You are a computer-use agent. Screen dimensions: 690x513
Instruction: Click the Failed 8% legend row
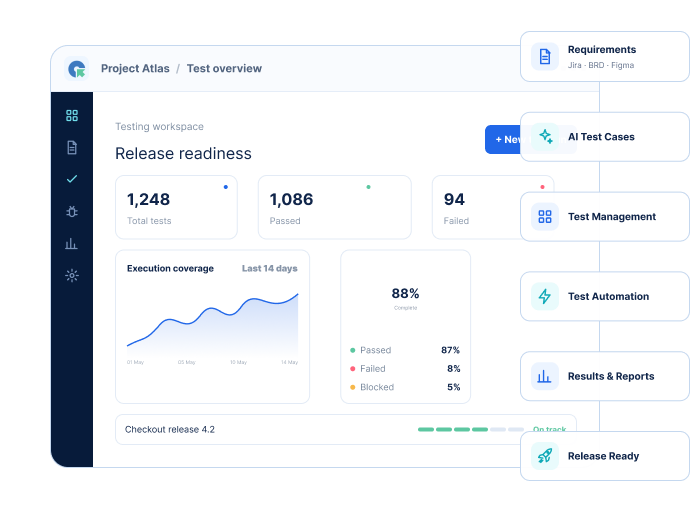pyautogui.click(x=405, y=369)
